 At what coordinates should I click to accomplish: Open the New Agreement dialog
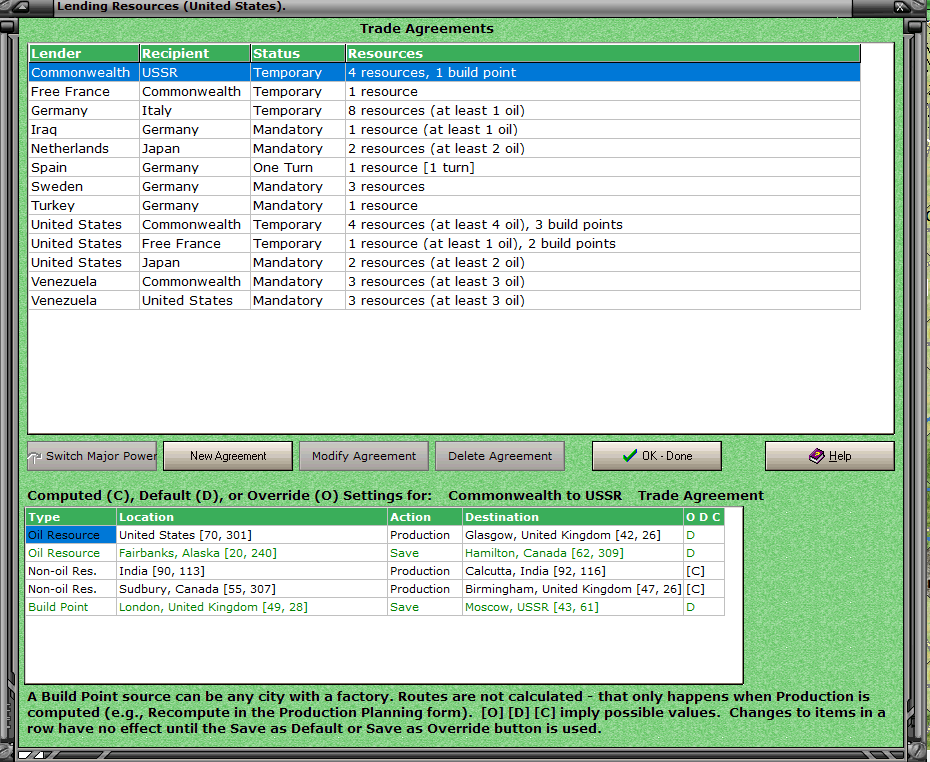point(228,456)
